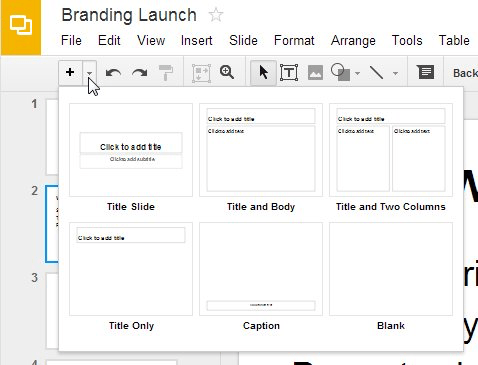Open the Slide menu
The height and width of the screenshot is (365, 478).
point(243,41)
